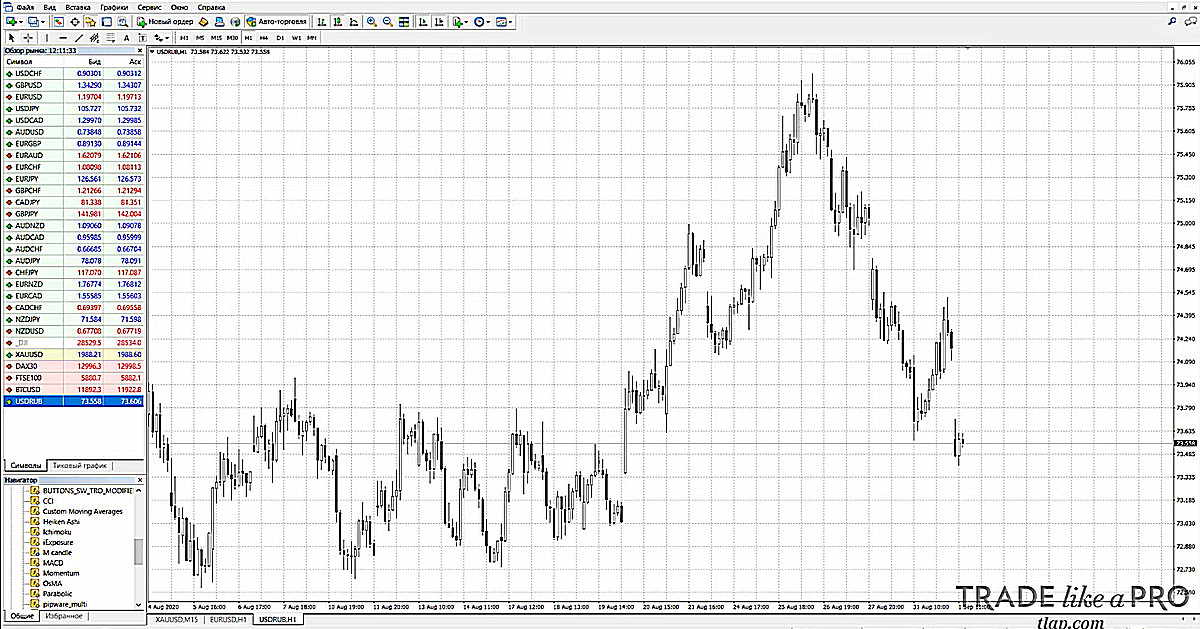Select the trendline drawing tool
1200x629 pixels.
click(79, 38)
